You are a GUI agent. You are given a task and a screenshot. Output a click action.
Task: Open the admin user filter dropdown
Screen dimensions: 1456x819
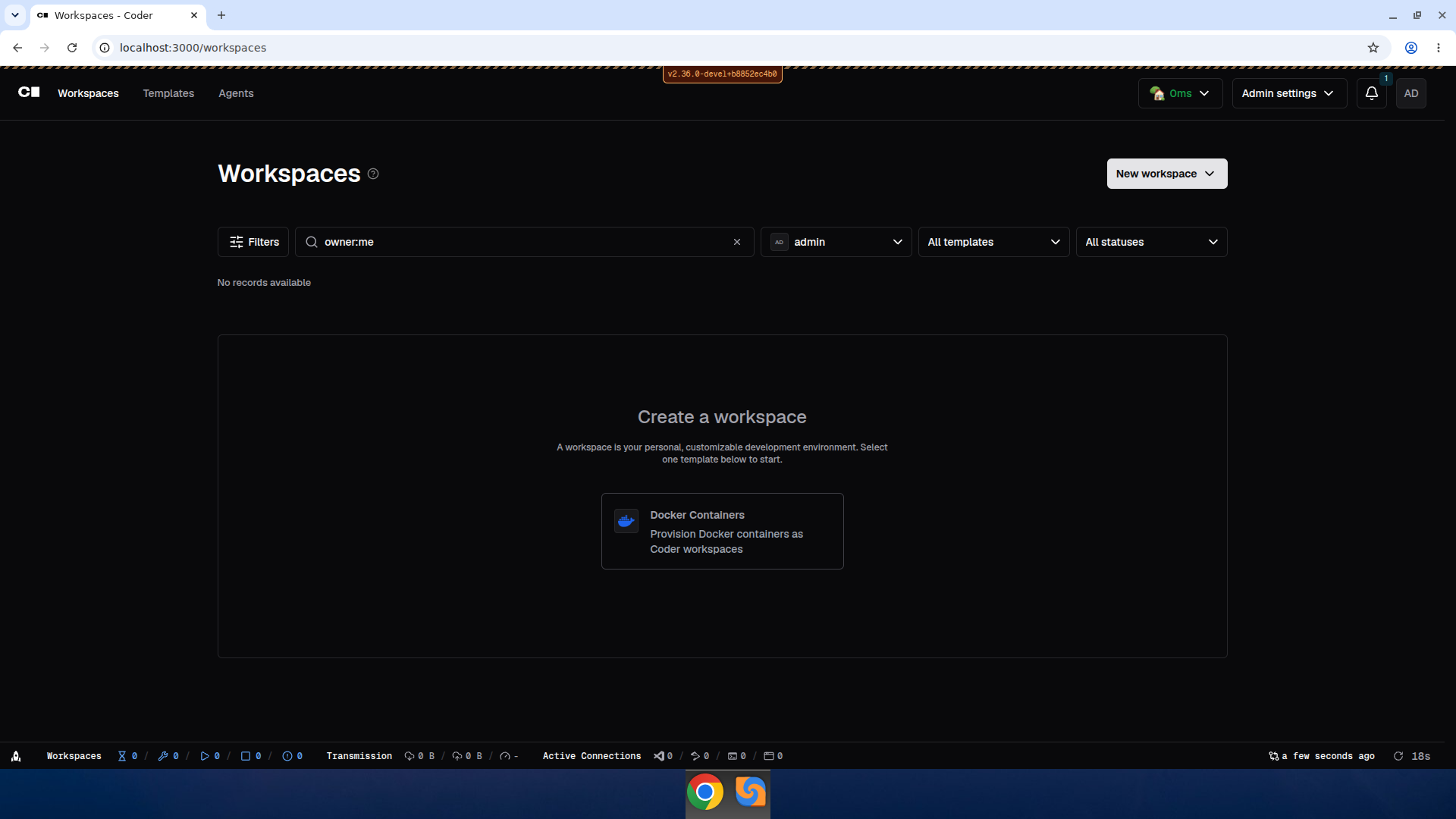click(836, 242)
